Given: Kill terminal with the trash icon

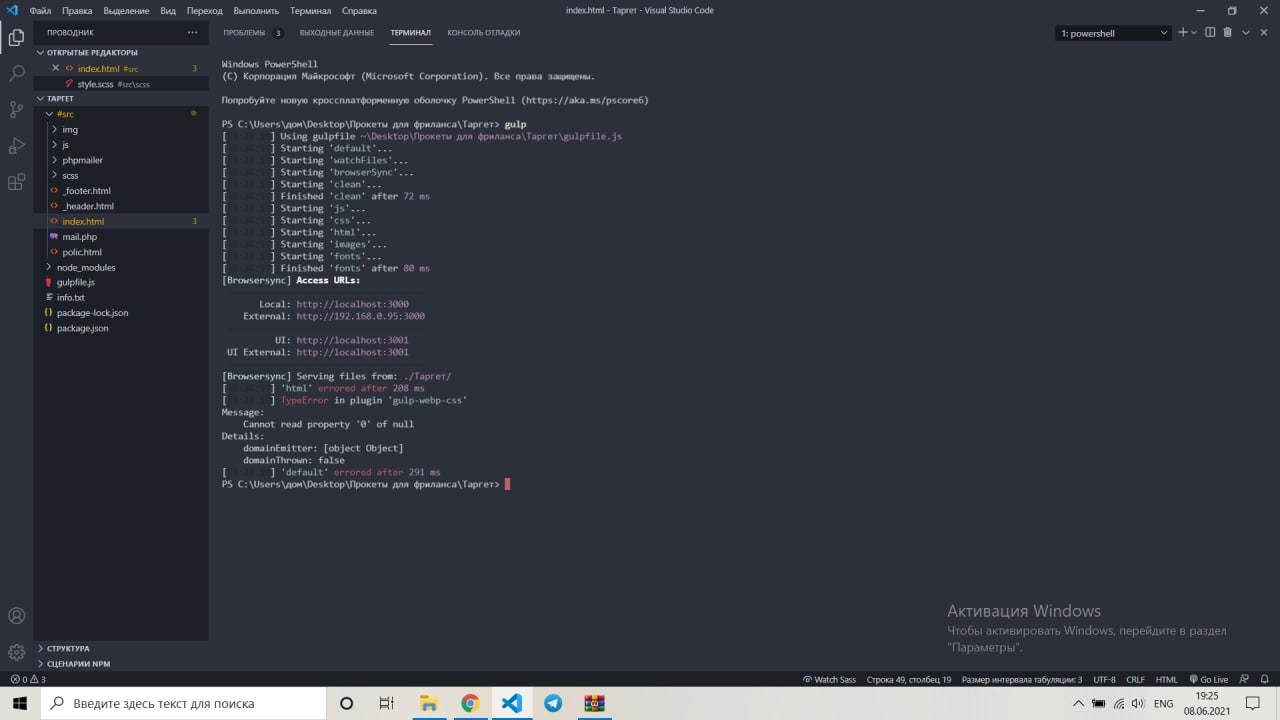Looking at the screenshot, I should tap(1228, 32).
